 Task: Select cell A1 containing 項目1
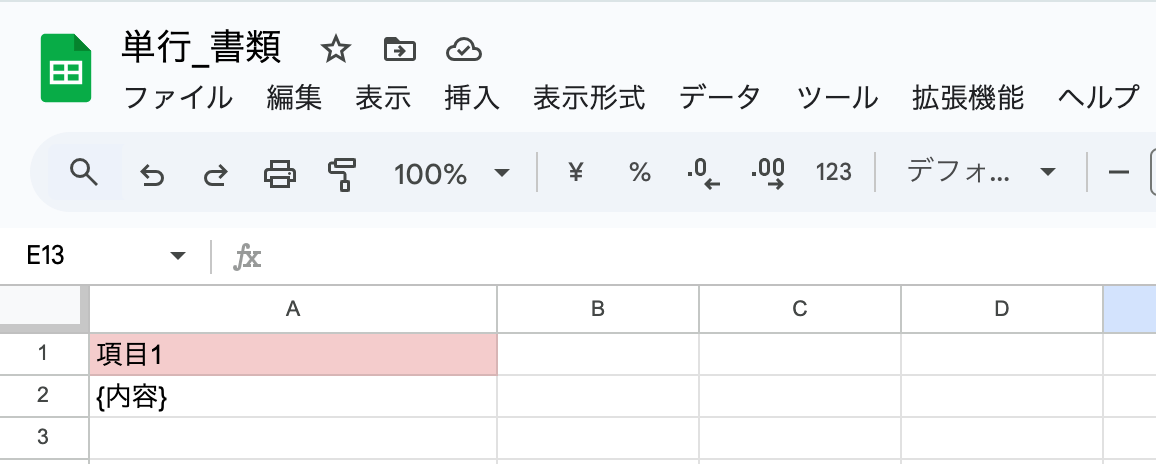[x=293, y=355]
